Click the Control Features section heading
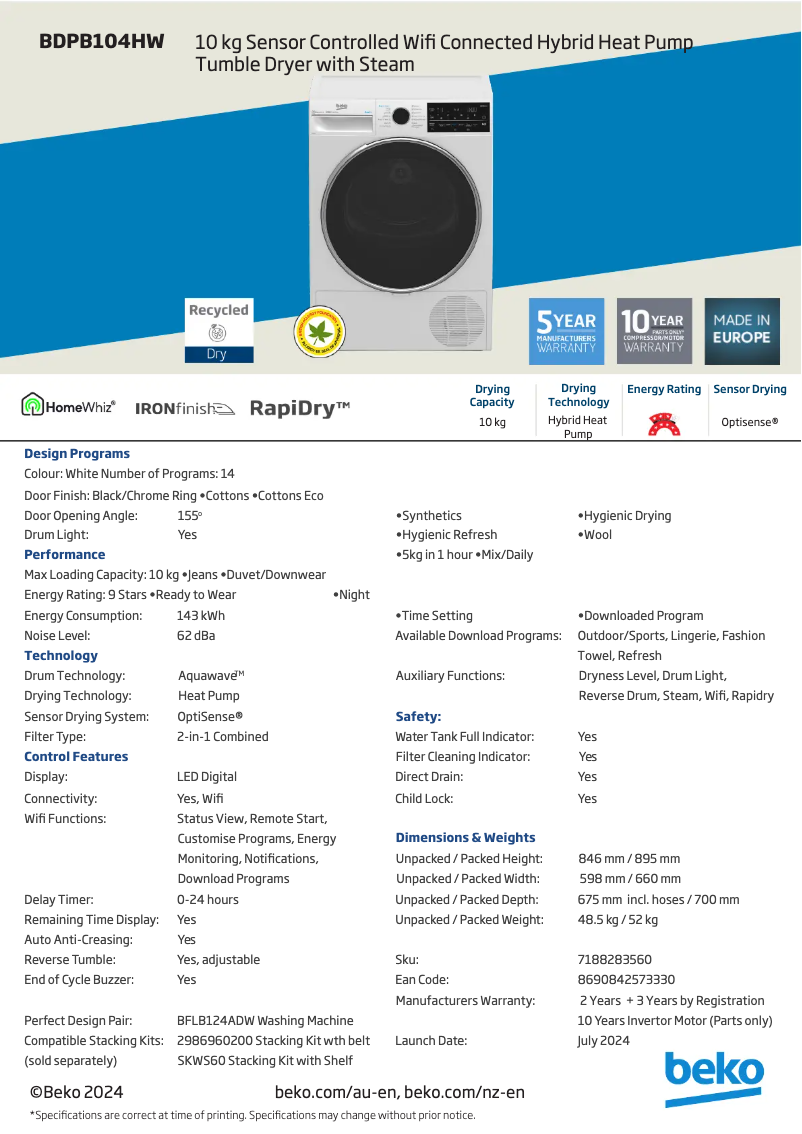The width and height of the screenshot is (802, 1134). (76, 757)
